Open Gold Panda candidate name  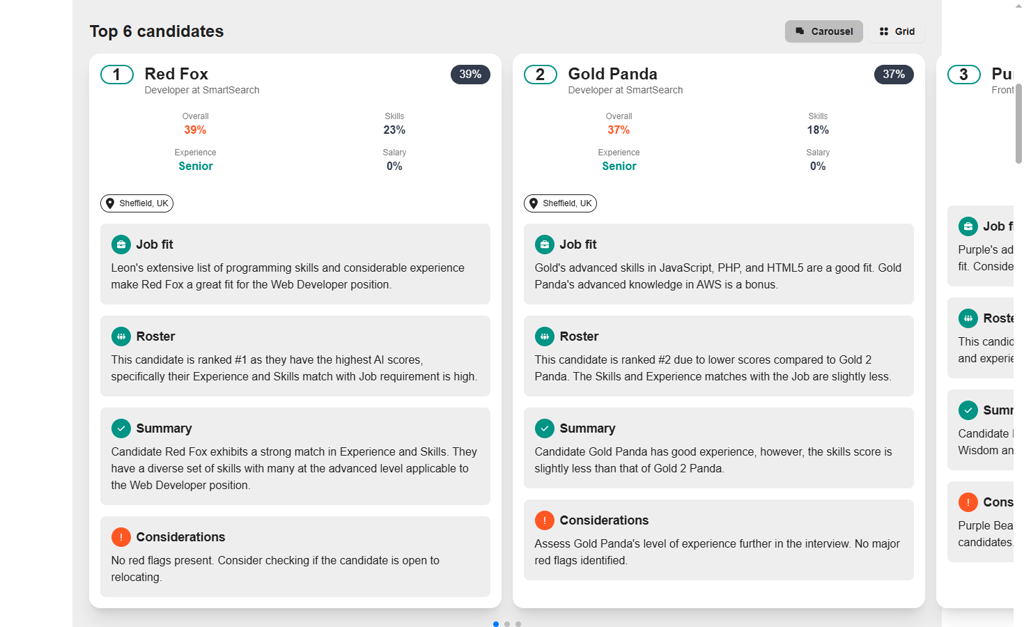click(x=612, y=74)
